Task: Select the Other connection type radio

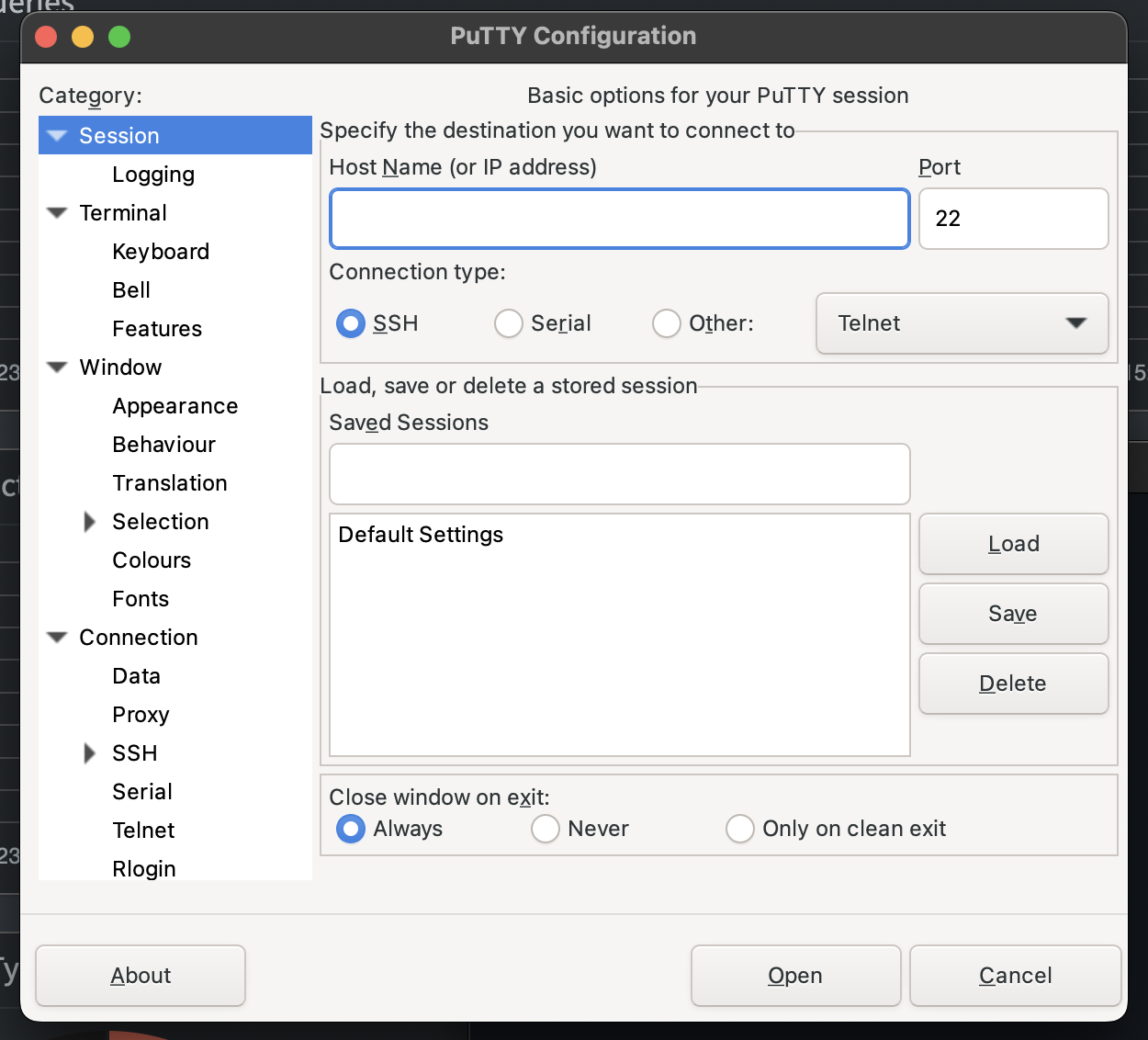Action: (667, 323)
